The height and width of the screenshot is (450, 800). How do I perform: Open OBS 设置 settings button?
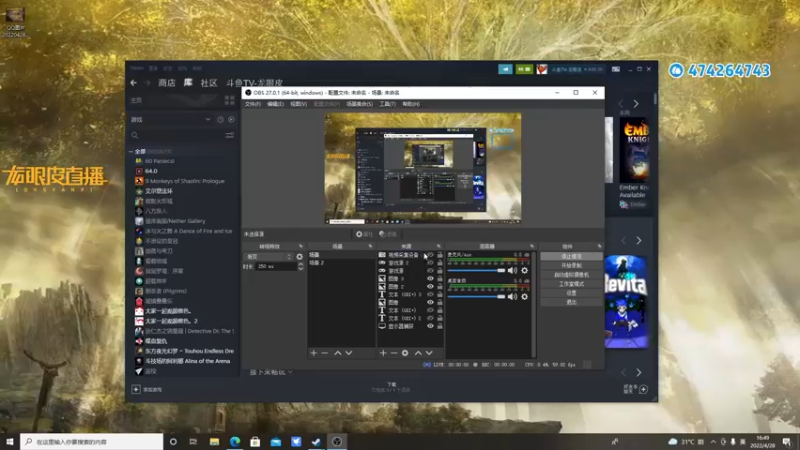point(571,293)
